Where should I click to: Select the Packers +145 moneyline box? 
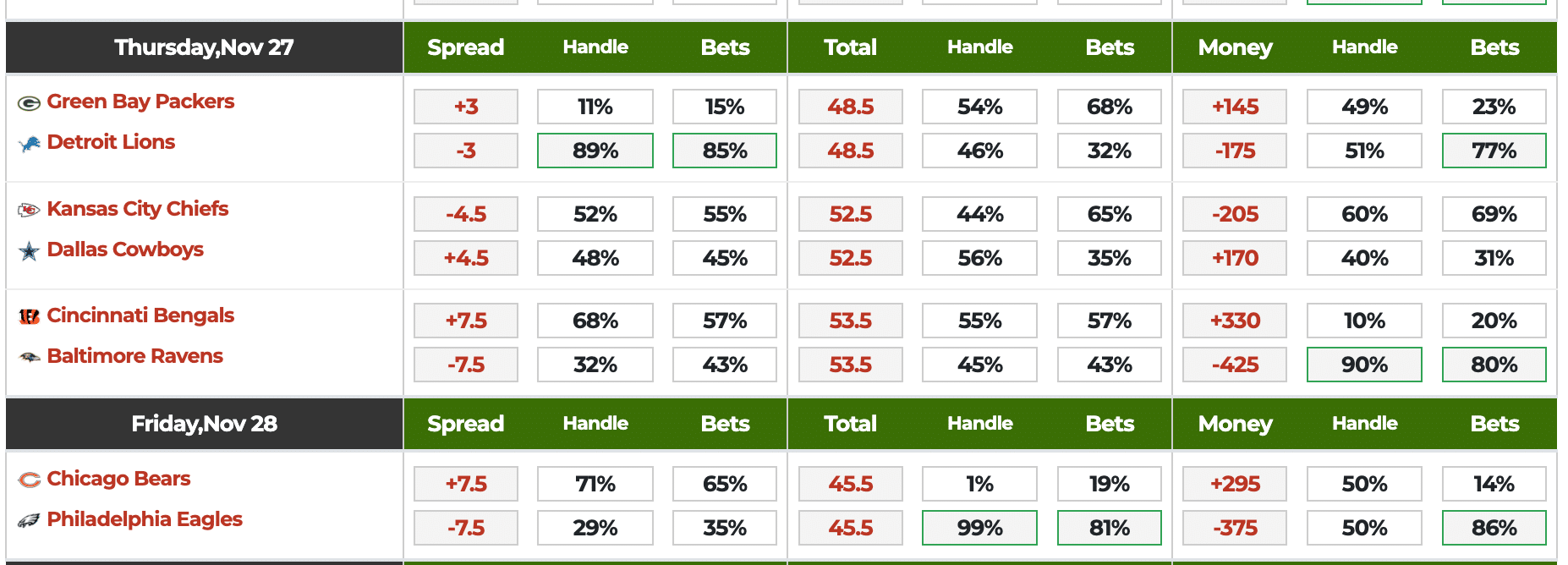[1235, 107]
